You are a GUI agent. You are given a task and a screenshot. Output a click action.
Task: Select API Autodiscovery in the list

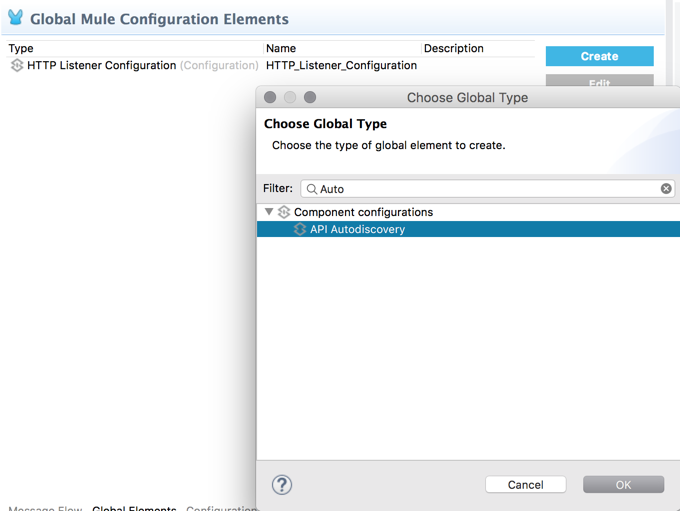click(357, 230)
